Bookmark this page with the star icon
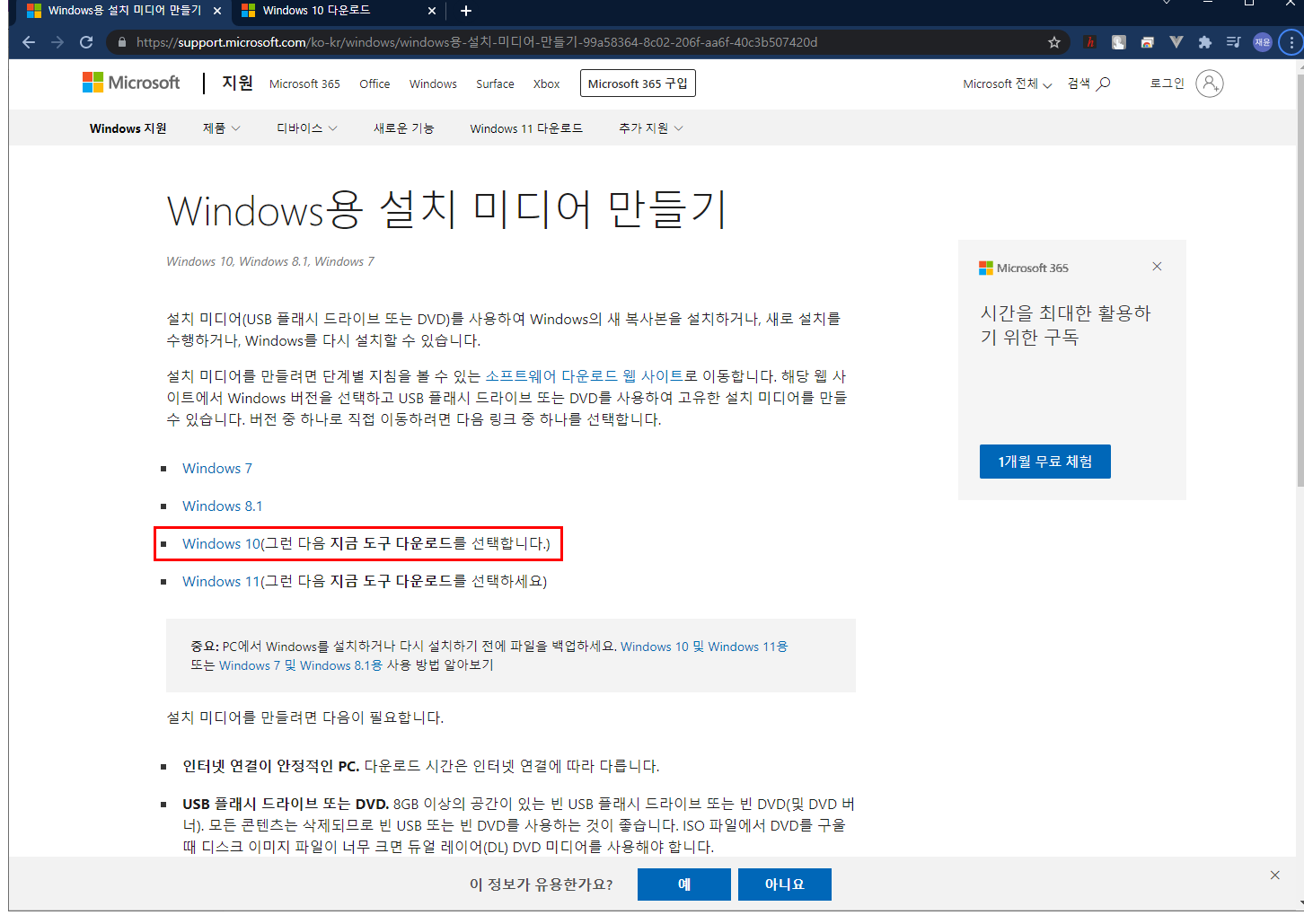Screen dimensions: 1304x924 tap(1054, 42)
